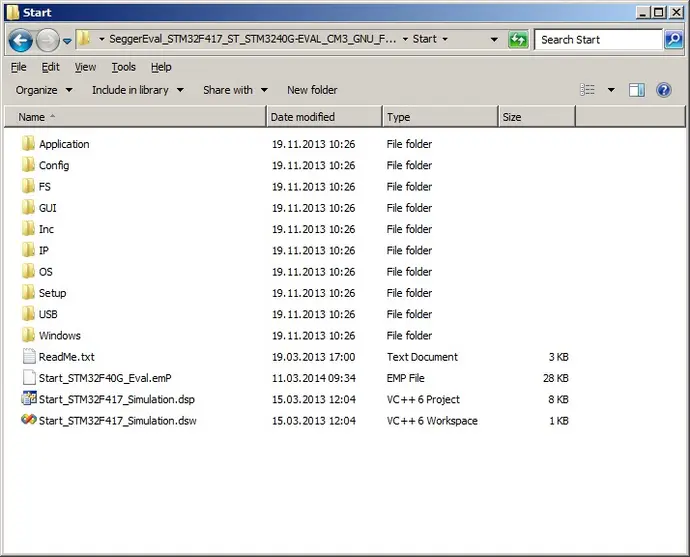The image size is (690, 557).
Task: Sort files by Date modified column
Action: click(x=302, y=117)
